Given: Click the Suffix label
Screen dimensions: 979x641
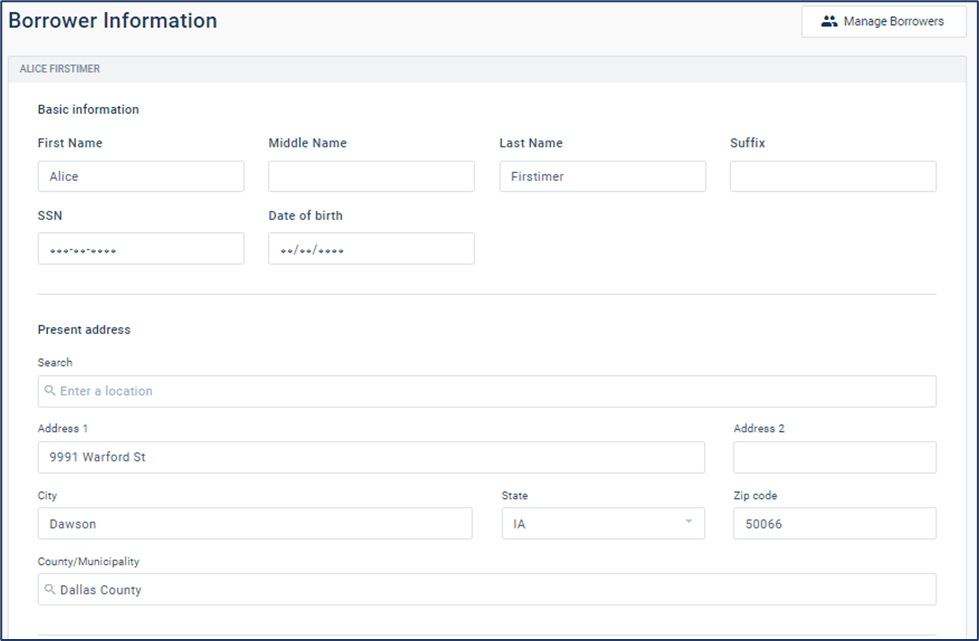Looking at the screenshot, I should [747, 143].
